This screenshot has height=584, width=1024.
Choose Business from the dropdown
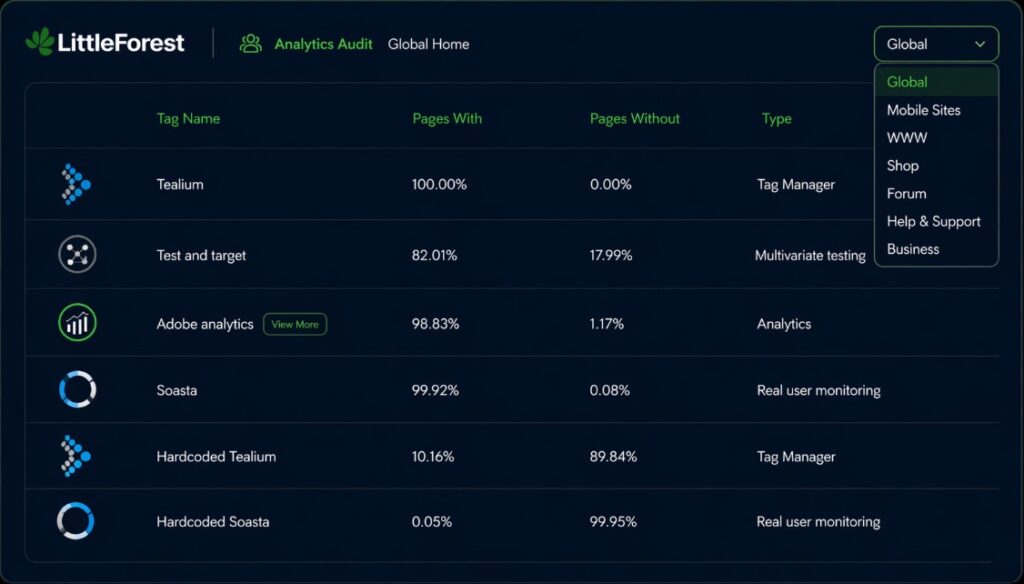click(x=913, y=249)
